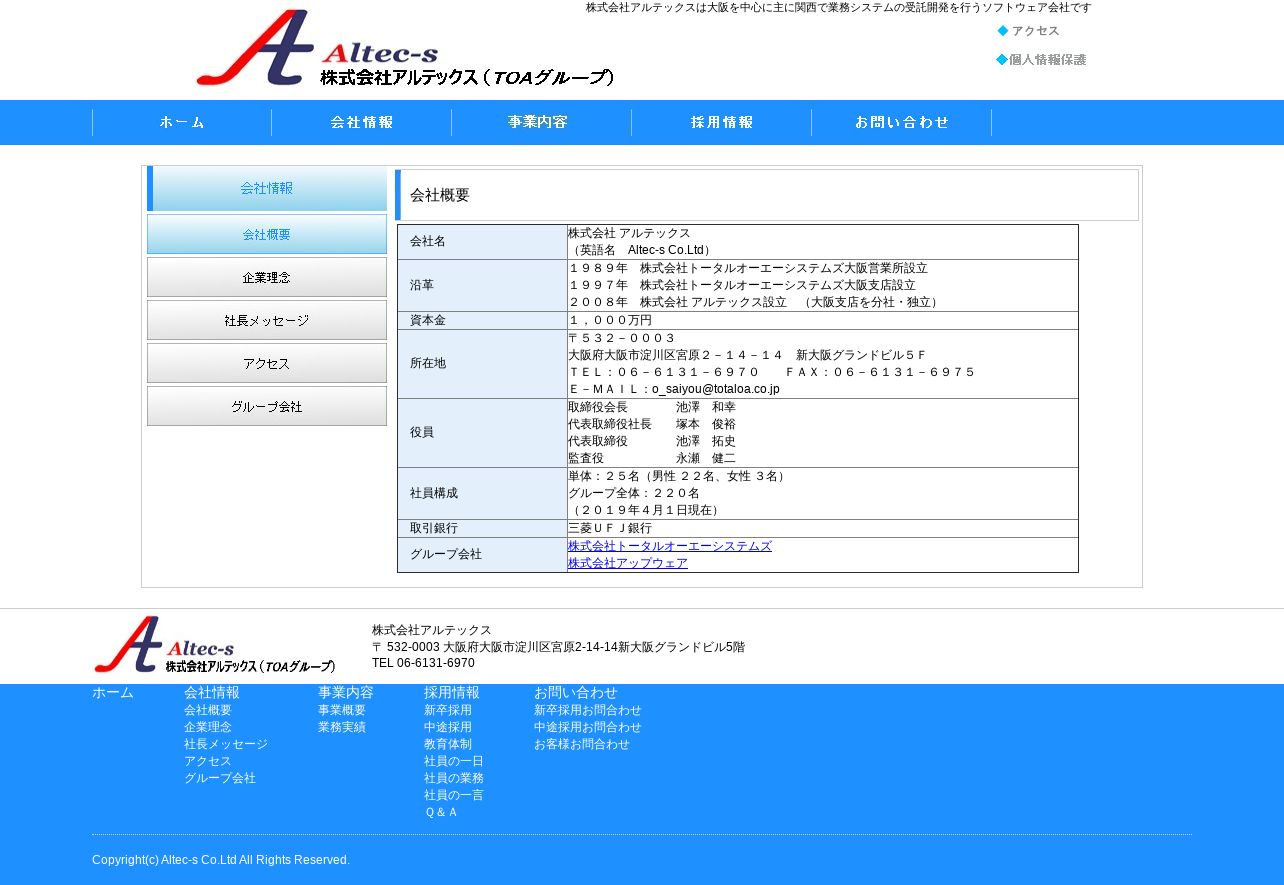Select 社長メッセージ in the sidebar

click(x=267, y=320)
